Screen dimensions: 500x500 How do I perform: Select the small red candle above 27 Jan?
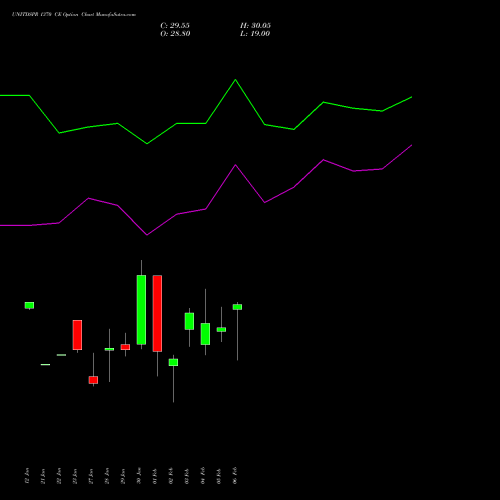[x=93, y=380]
